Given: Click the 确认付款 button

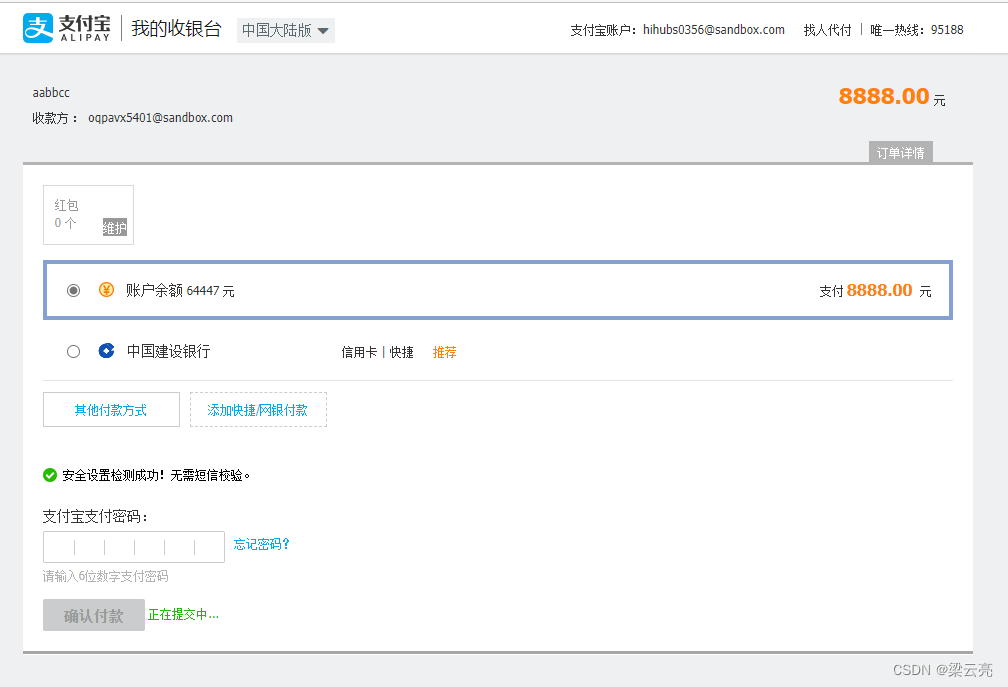Looking at the screenshot, I should click(x=94, y=615).
